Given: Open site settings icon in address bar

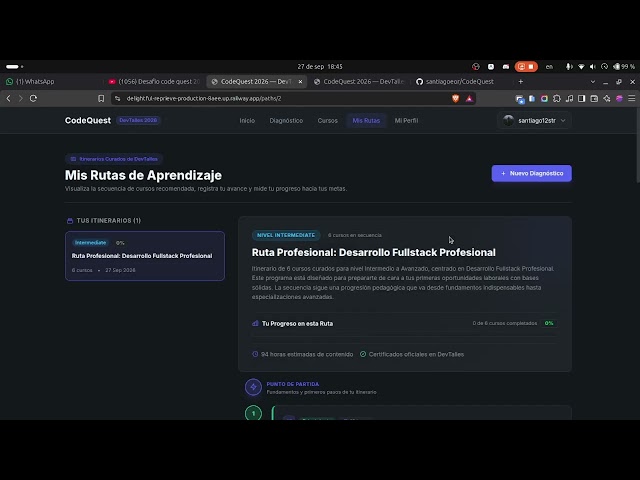Looking at the screenshot, I should pyautogui.click(x=118, y=98).
